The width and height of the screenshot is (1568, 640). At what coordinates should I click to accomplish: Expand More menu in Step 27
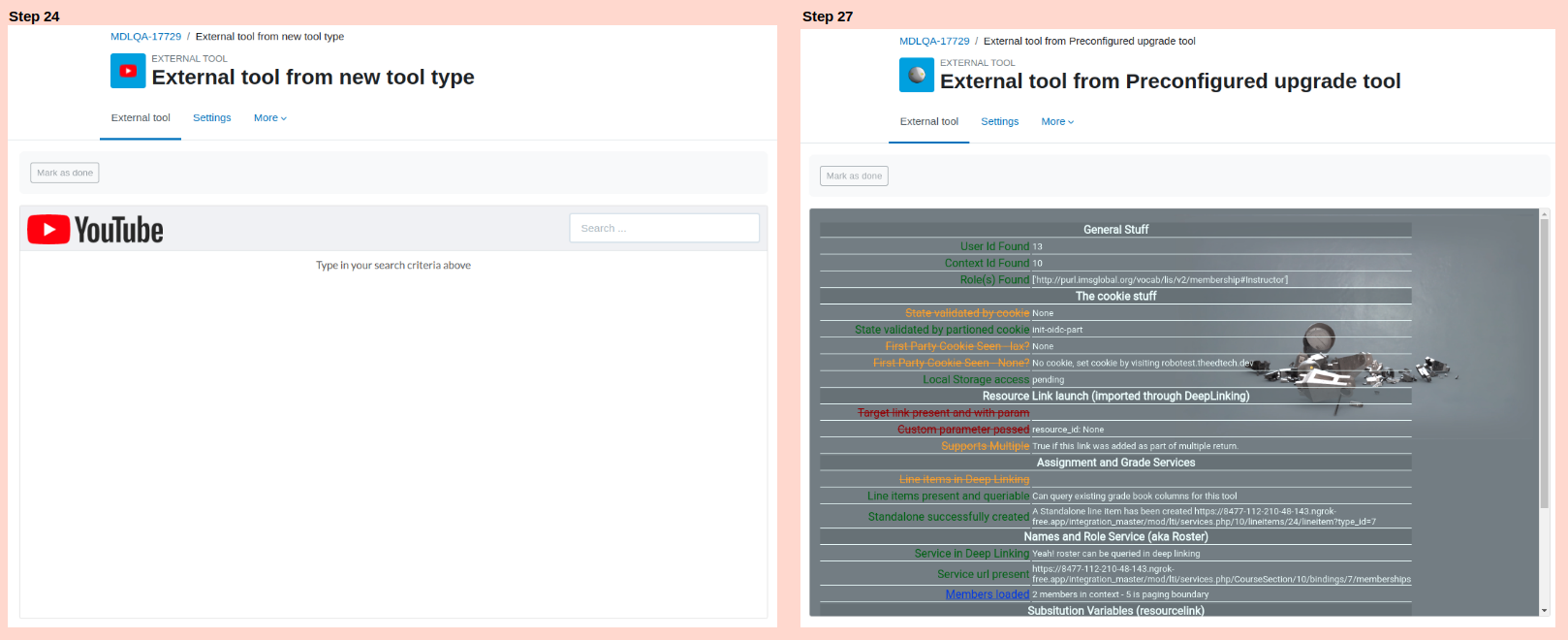click(1057, 122)
